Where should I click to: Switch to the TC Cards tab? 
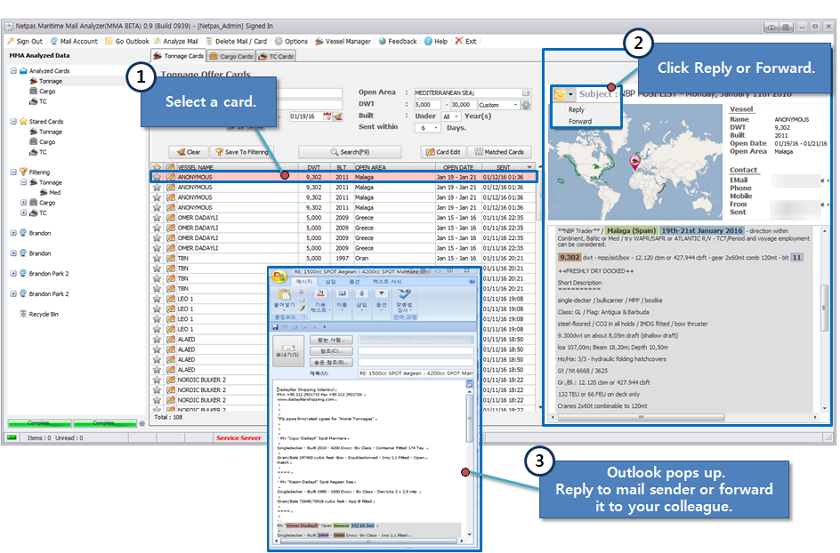(276, 56)
